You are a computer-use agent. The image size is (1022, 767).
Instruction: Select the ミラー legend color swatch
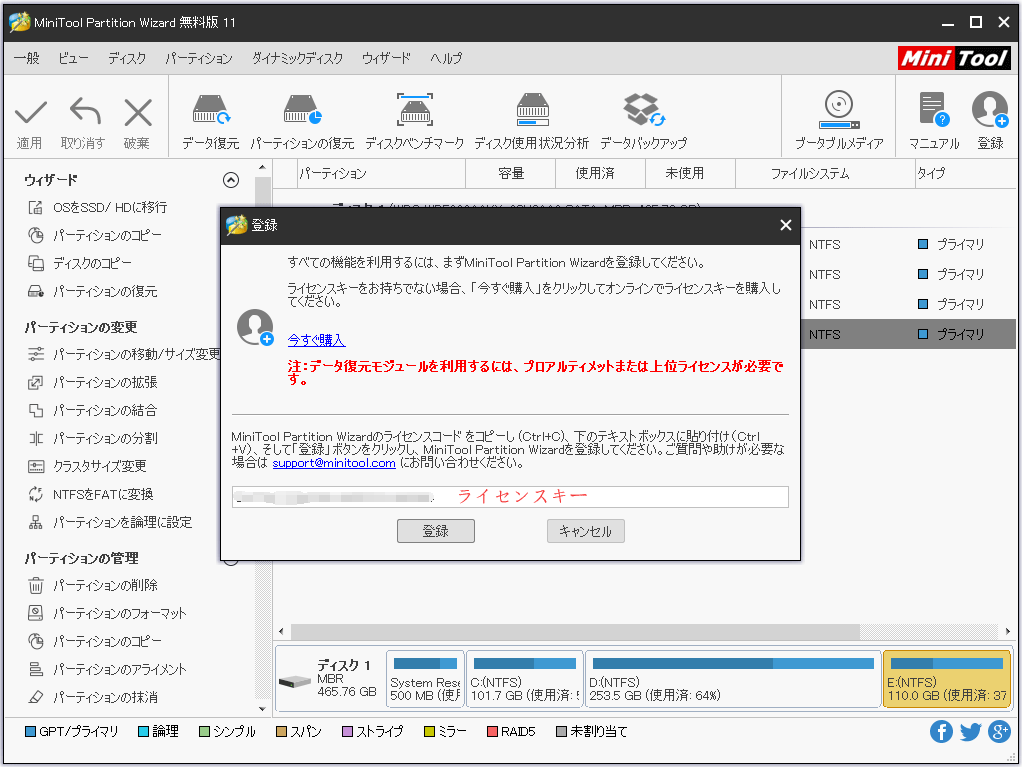(431, 731)
